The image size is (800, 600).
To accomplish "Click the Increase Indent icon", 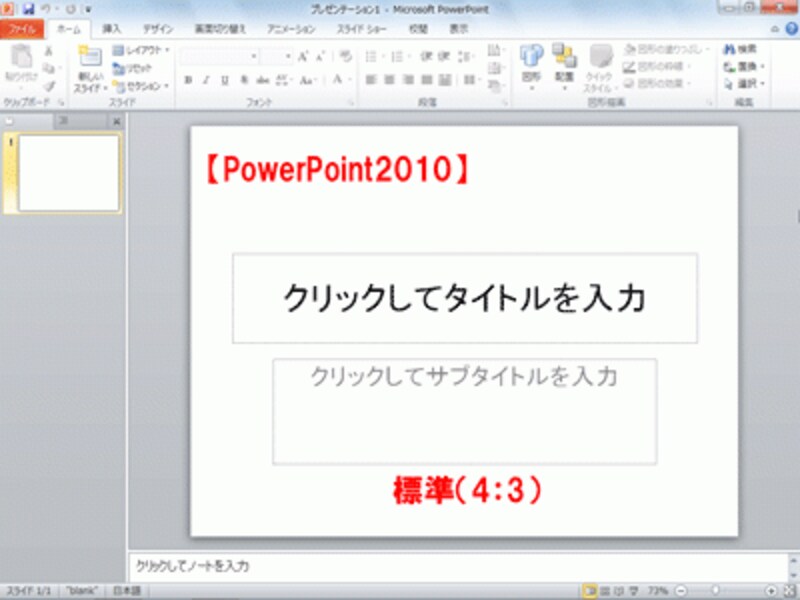I will click(444, 56).
